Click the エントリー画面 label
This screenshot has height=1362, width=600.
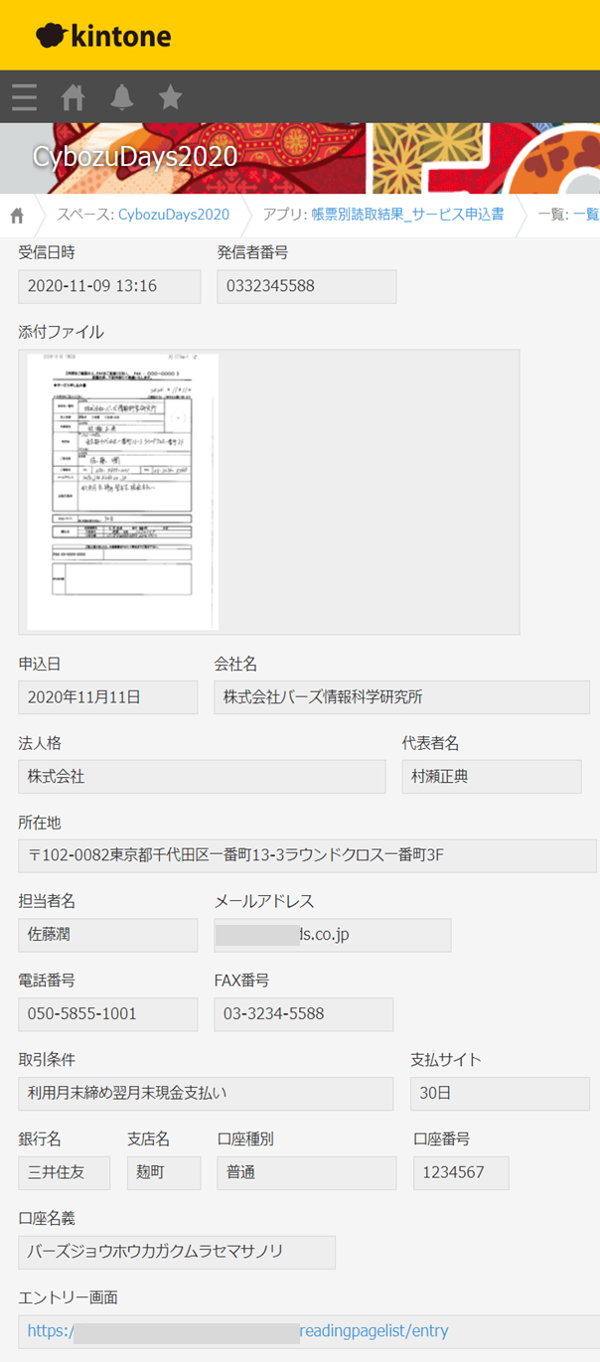click(x=68, y=1298)
